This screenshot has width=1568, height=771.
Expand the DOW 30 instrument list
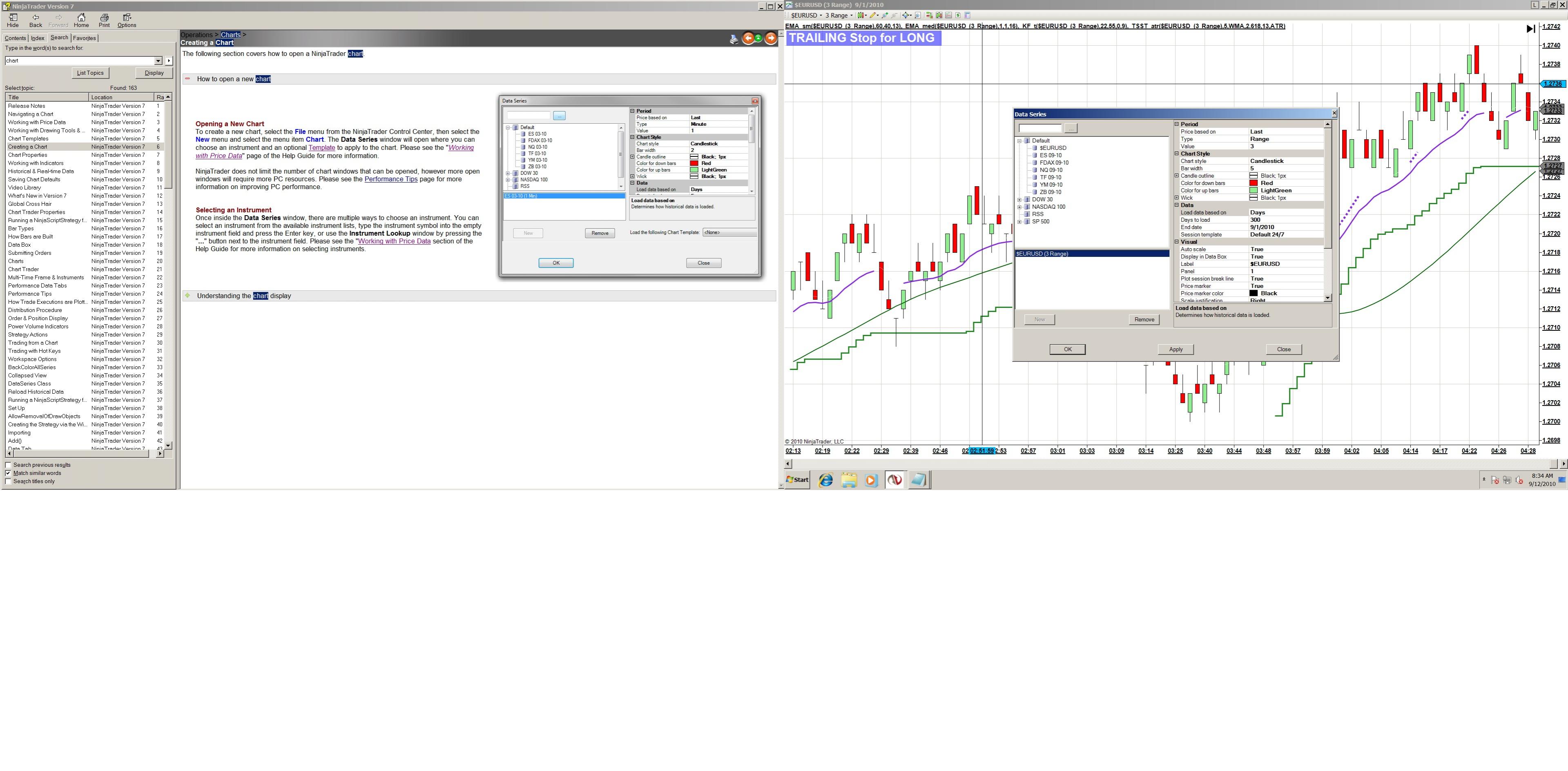(1019, 200)
